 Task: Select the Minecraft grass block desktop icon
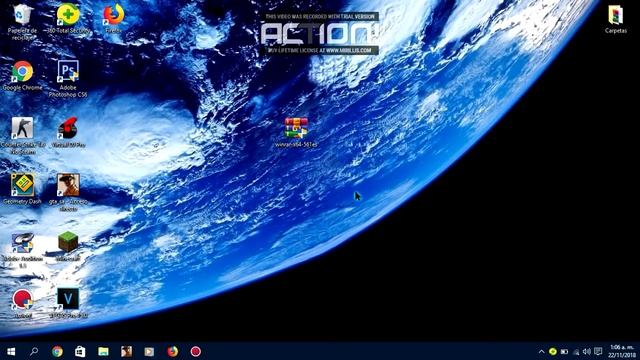pyautogui.click(x=68, y=247)
